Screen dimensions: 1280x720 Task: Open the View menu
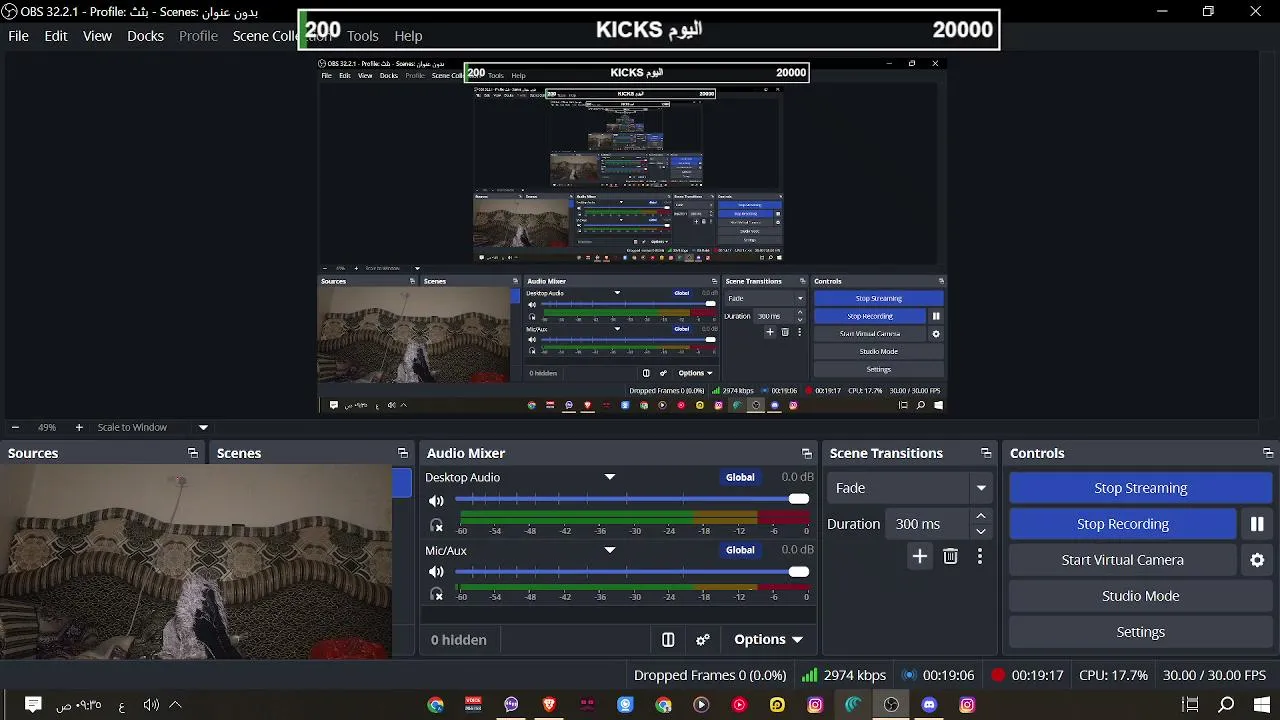[97, 35]
